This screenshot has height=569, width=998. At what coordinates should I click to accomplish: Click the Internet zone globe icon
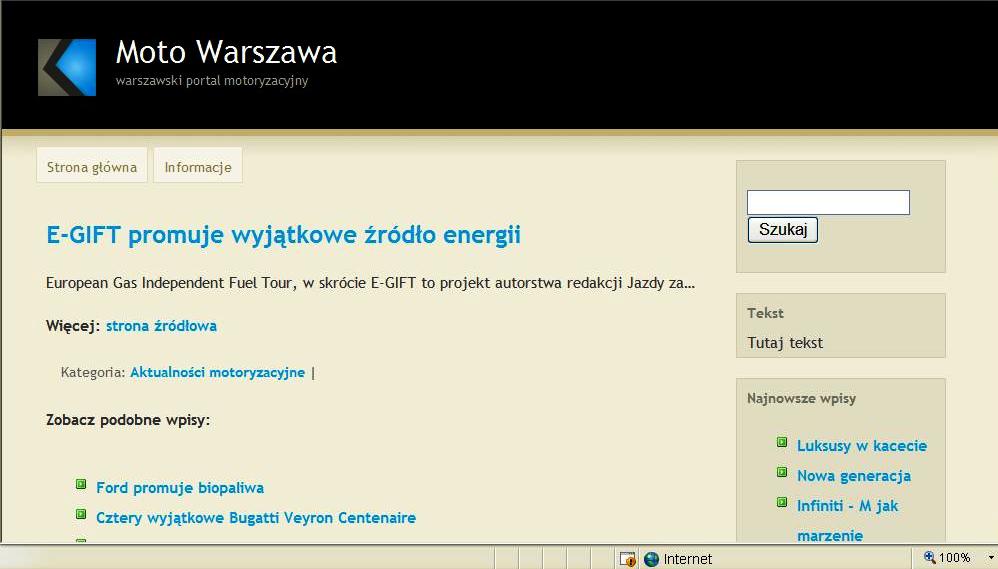(652, 559)
